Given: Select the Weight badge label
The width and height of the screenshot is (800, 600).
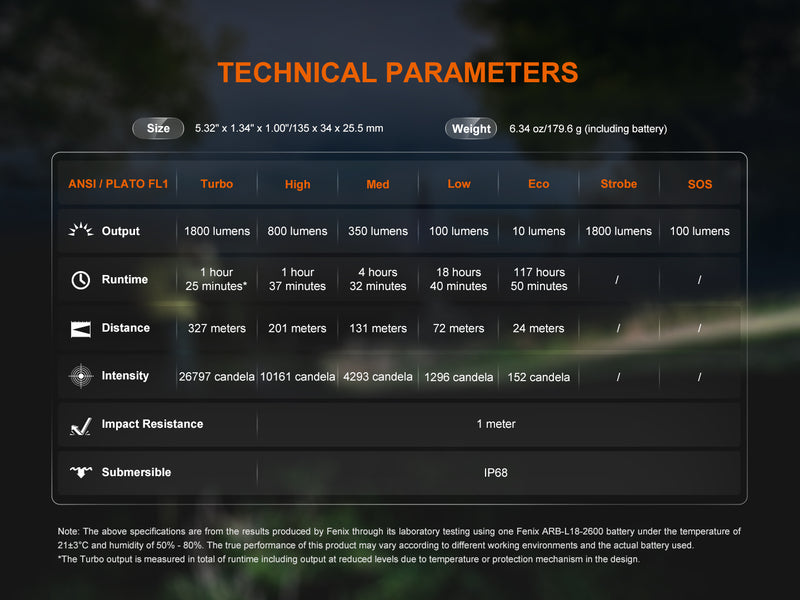Looking at the screenshot, I should pyautogui.click(x=471, y=128).
